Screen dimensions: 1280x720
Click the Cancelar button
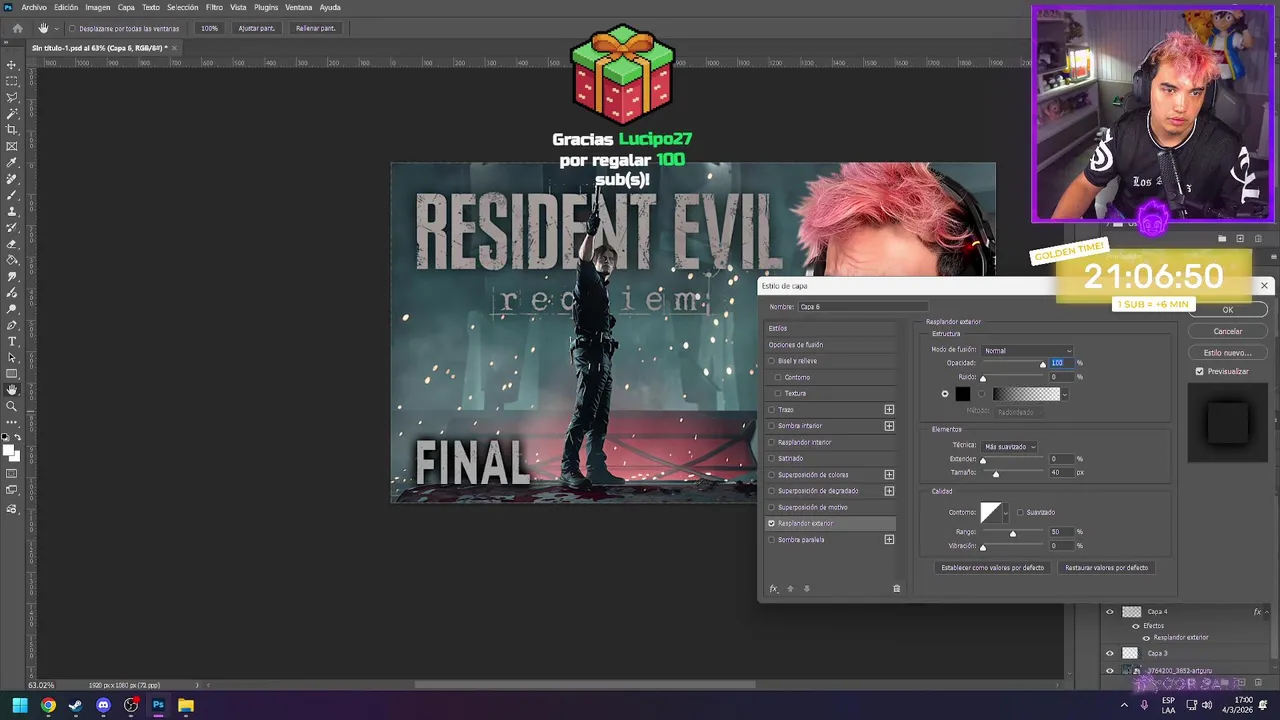pyautogui.click(x=1228, y=331)
